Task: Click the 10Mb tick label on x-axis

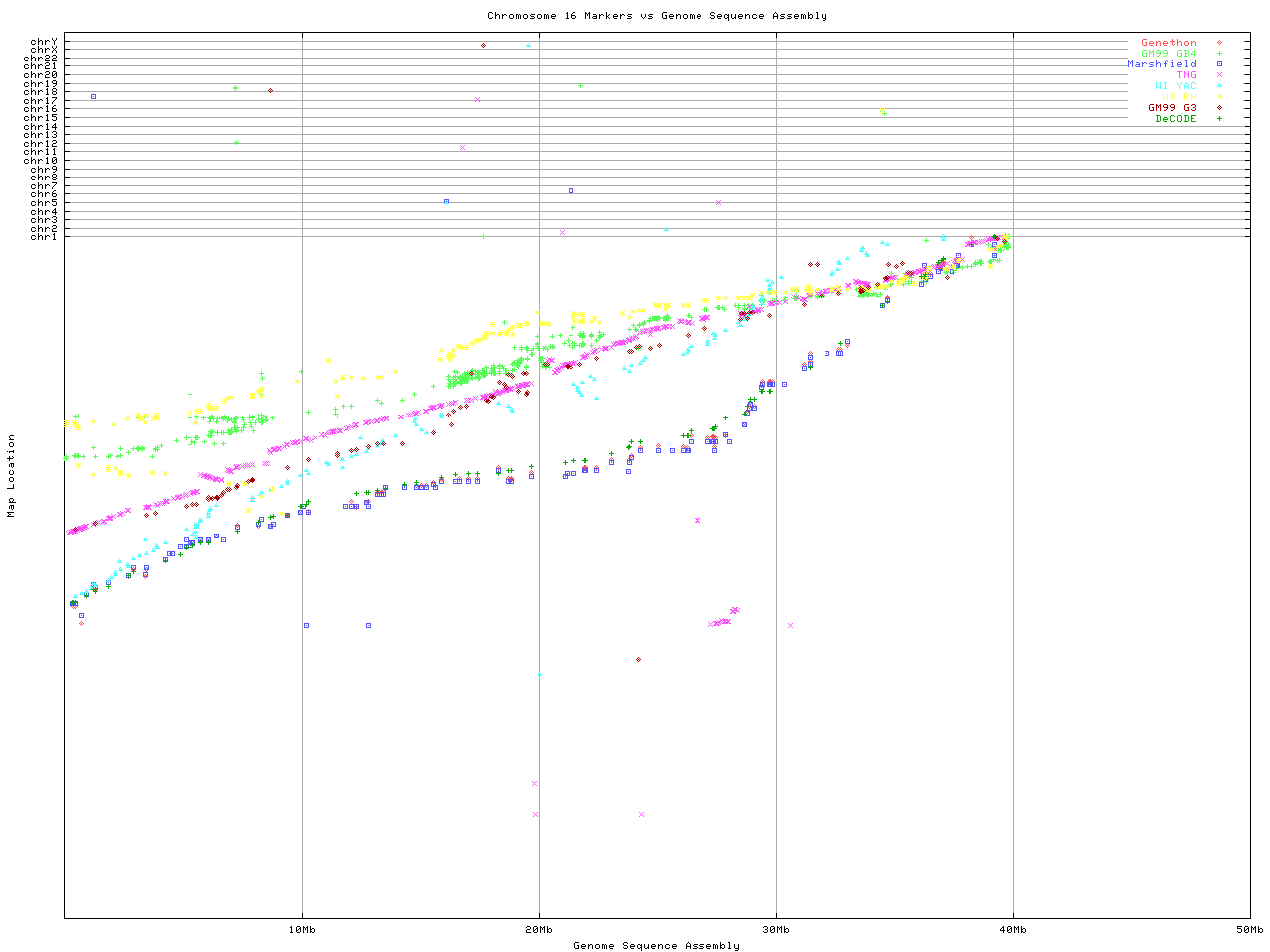Action: click(302, 930)
